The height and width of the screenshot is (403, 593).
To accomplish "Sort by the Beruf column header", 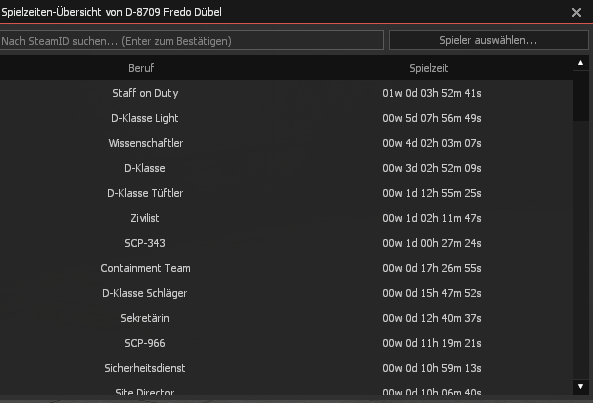I will pyautogui.click(x=141, y=68).
